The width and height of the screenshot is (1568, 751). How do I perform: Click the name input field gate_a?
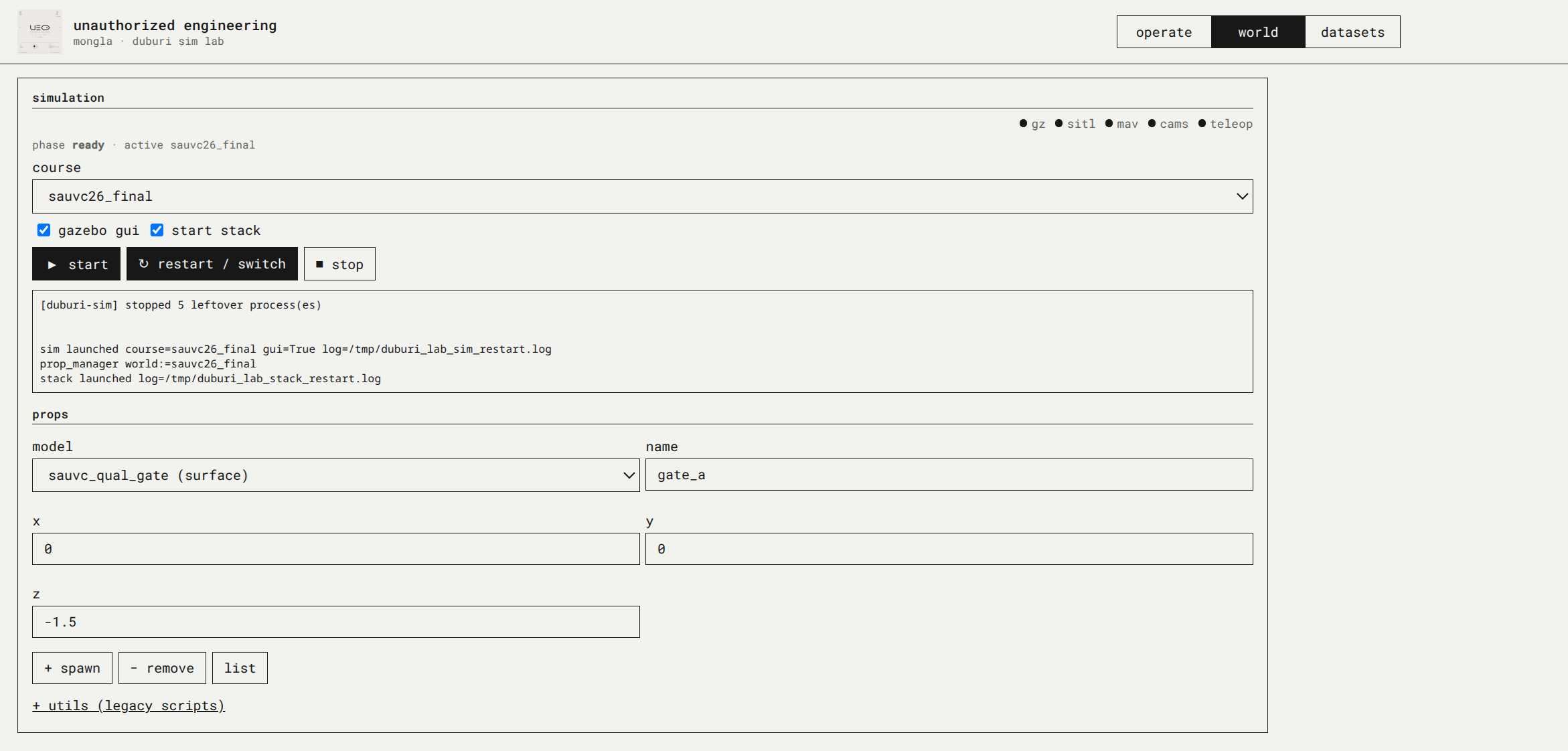(x=949, y=475)
